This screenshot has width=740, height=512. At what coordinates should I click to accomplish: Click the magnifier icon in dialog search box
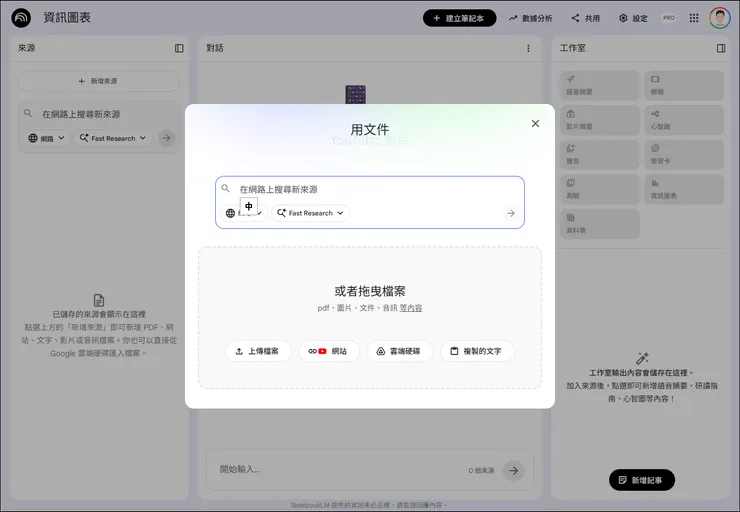pyautogui.click(x=226, y=188)
